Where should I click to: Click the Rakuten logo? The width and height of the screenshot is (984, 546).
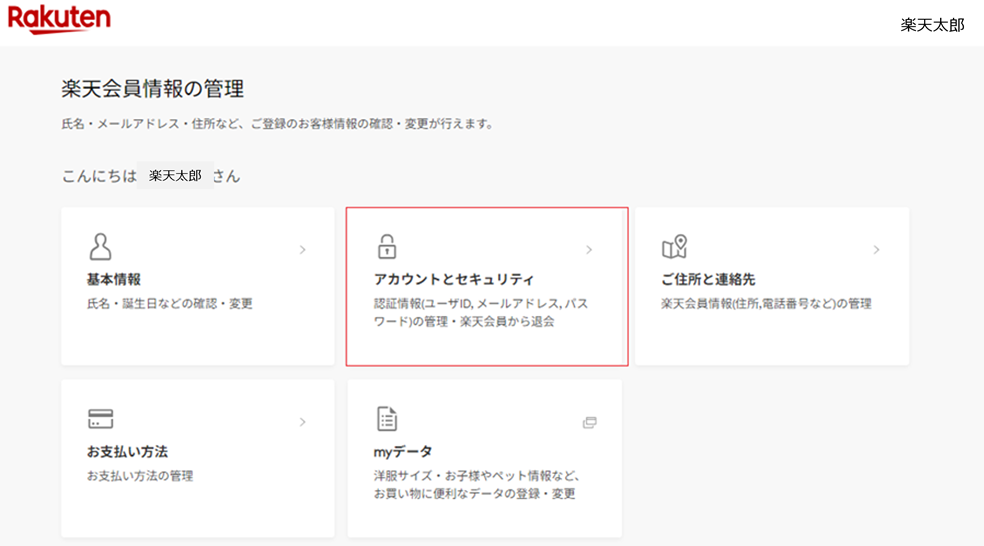[59, 19]
